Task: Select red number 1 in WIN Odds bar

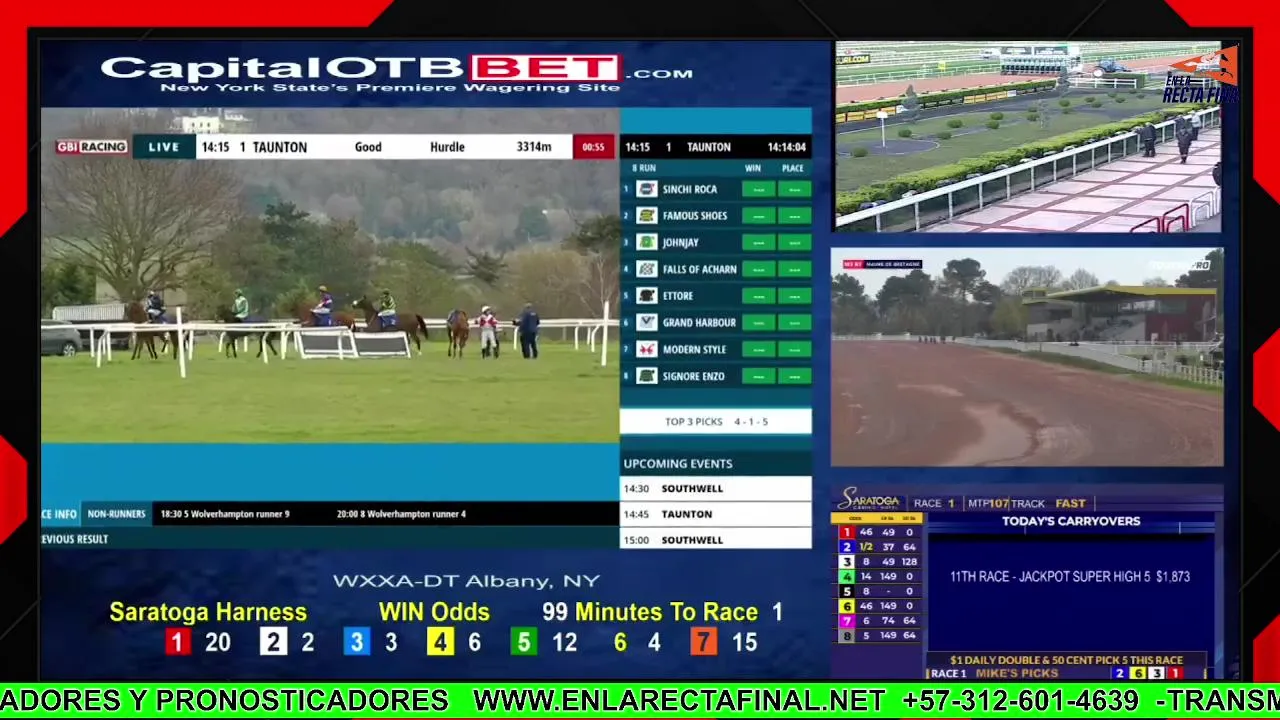Action: tap(177, 642)
